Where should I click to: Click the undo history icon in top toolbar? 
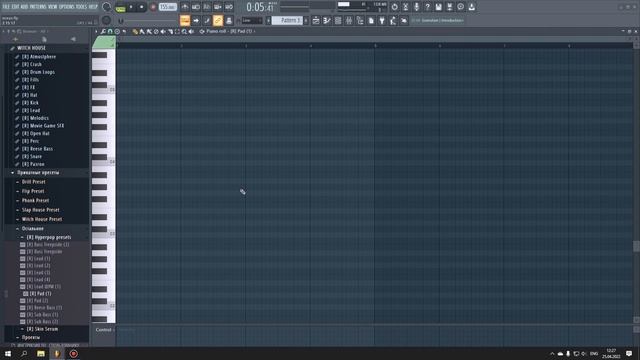[394, 7]
